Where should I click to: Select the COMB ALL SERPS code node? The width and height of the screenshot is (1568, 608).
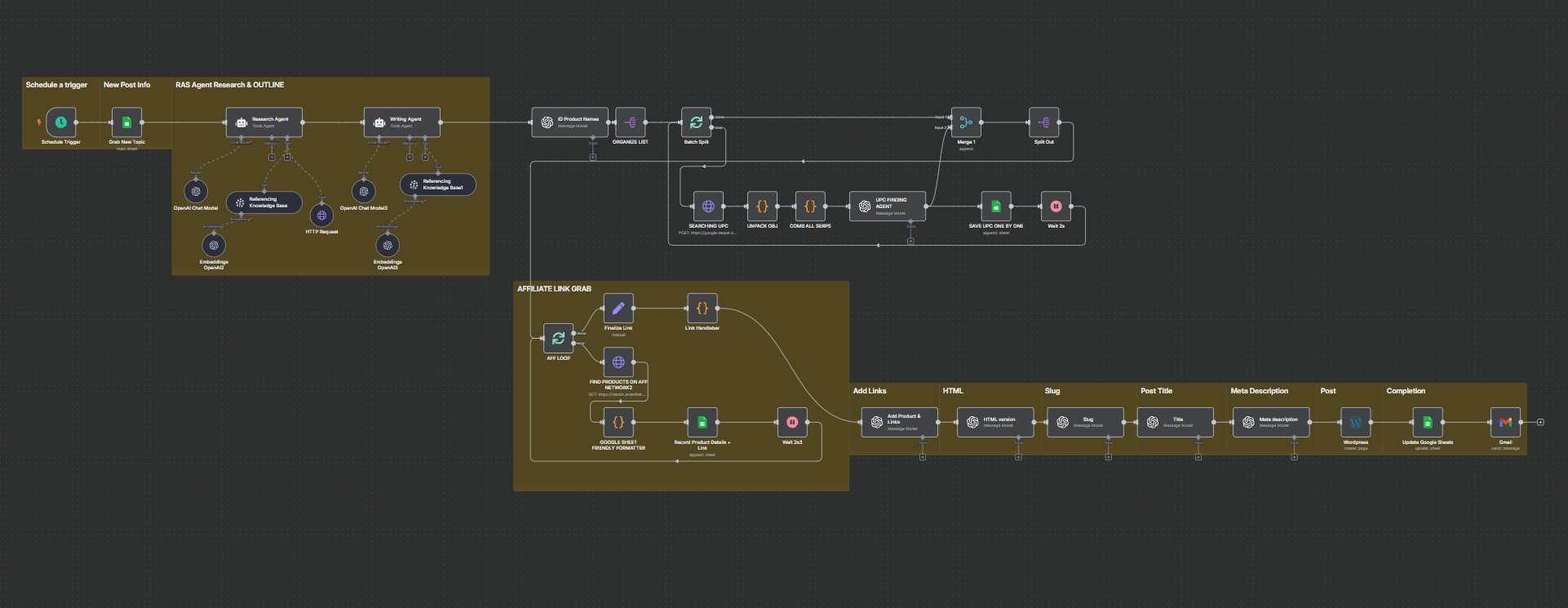pos(810,206)
